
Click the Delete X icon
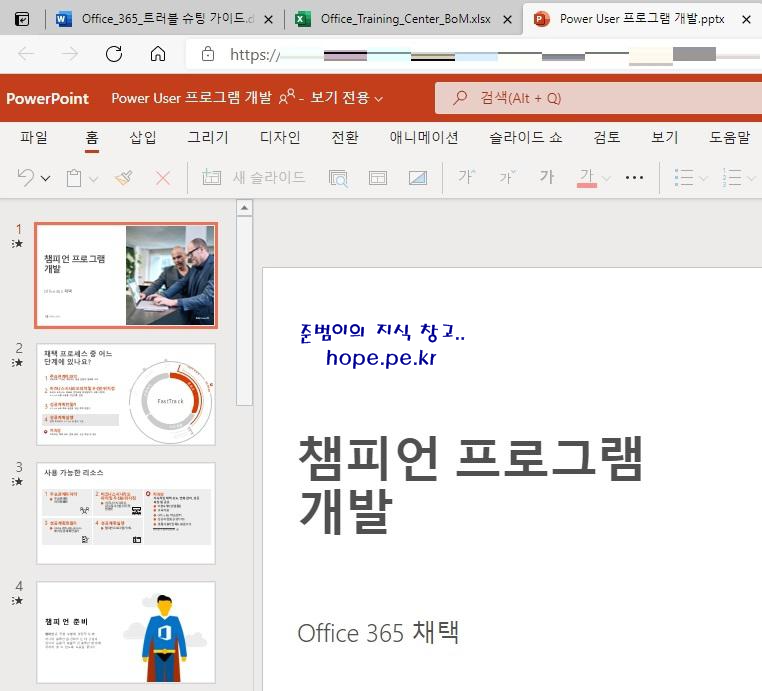163,178
